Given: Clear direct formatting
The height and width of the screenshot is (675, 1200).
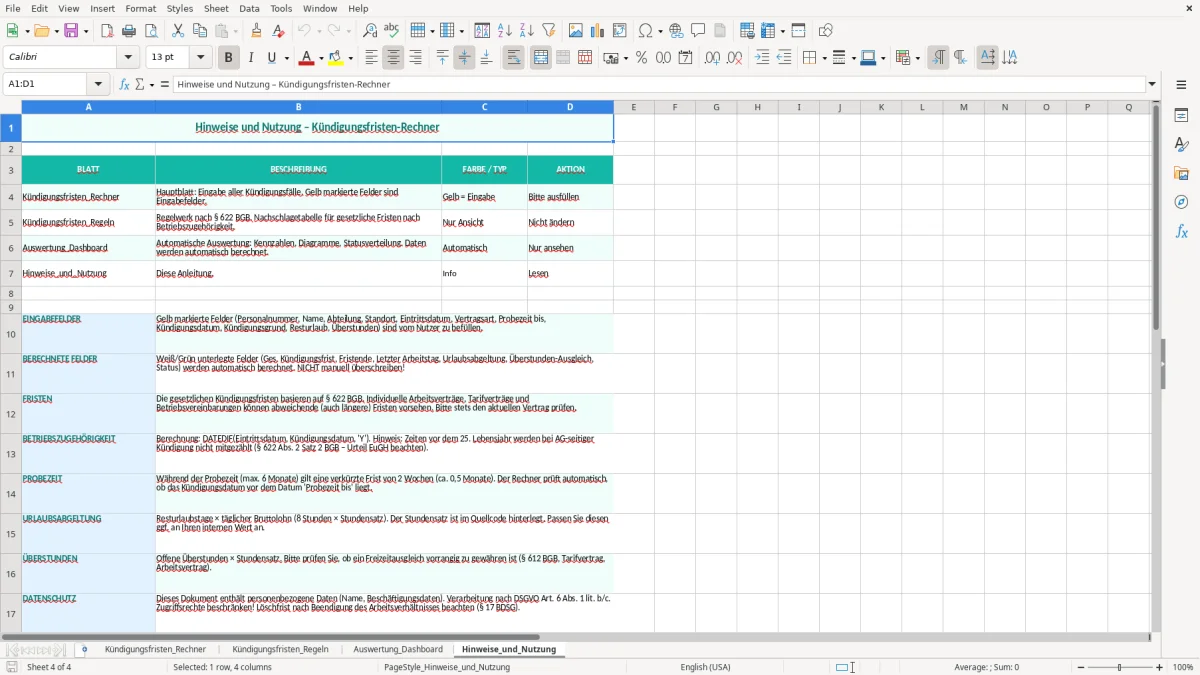Looking at the screenshot, I should 278,31.
